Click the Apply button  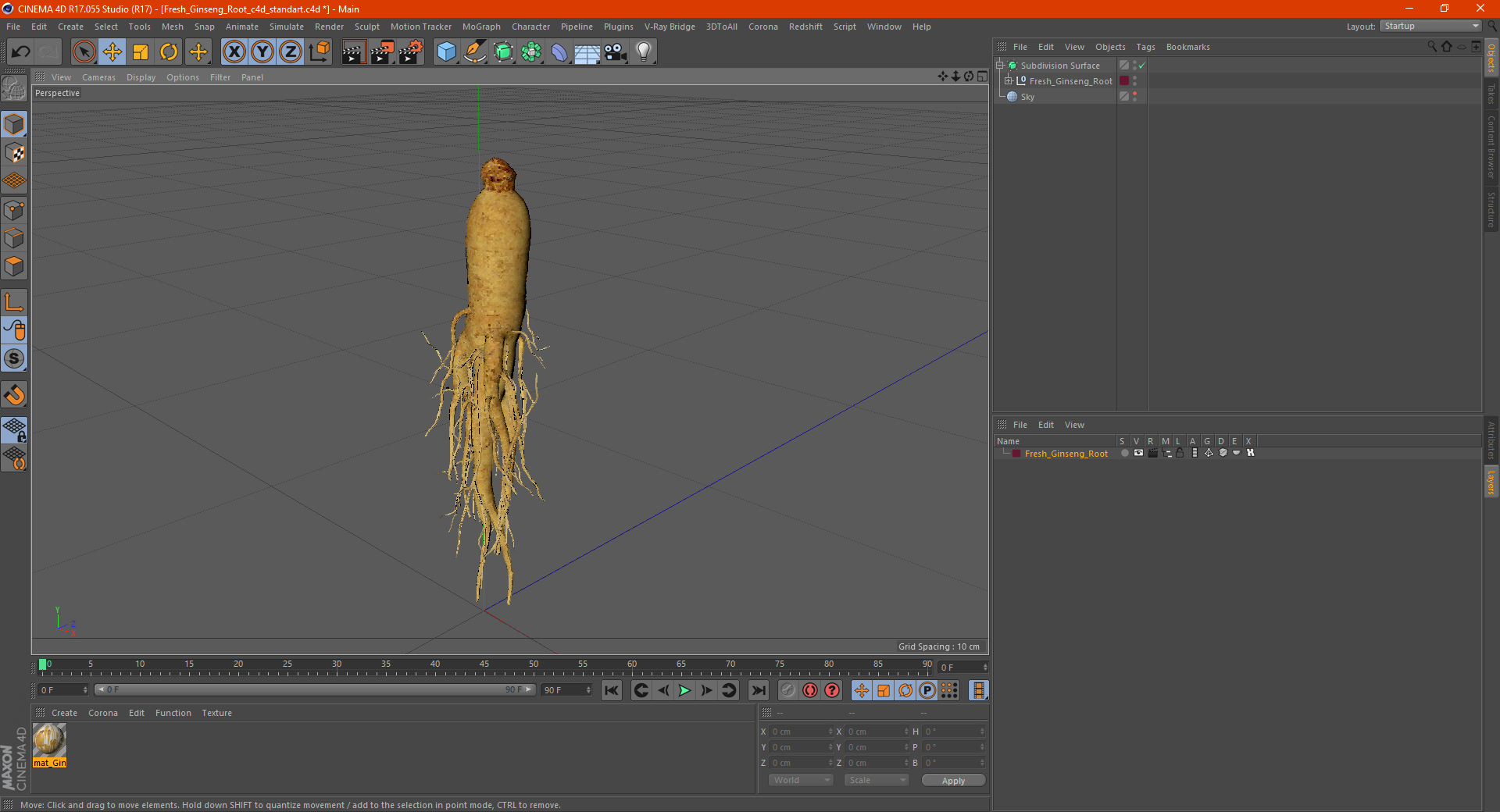pyautogui.click(x=953, y=781)
